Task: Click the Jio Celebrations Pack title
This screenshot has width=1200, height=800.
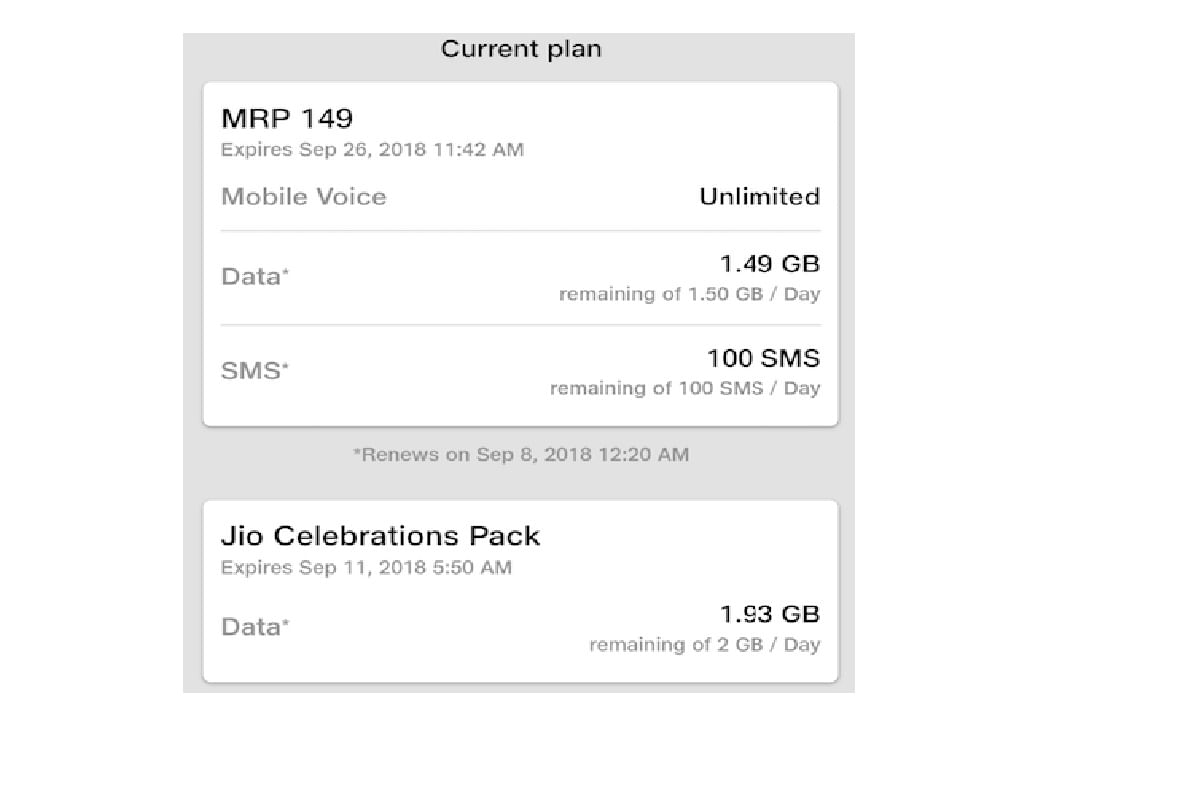Action: (380, 535)
